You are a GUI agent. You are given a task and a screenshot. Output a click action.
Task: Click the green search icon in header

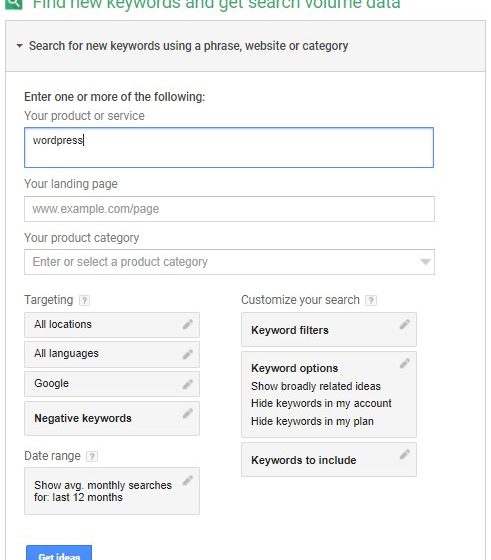click(x=14, y=4)
